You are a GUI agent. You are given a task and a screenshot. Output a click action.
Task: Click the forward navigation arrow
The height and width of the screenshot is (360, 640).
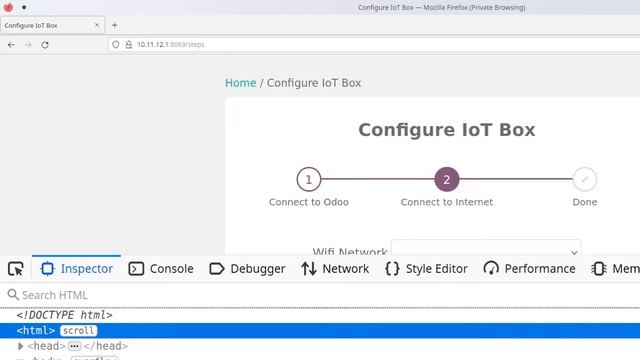point(28,44)
